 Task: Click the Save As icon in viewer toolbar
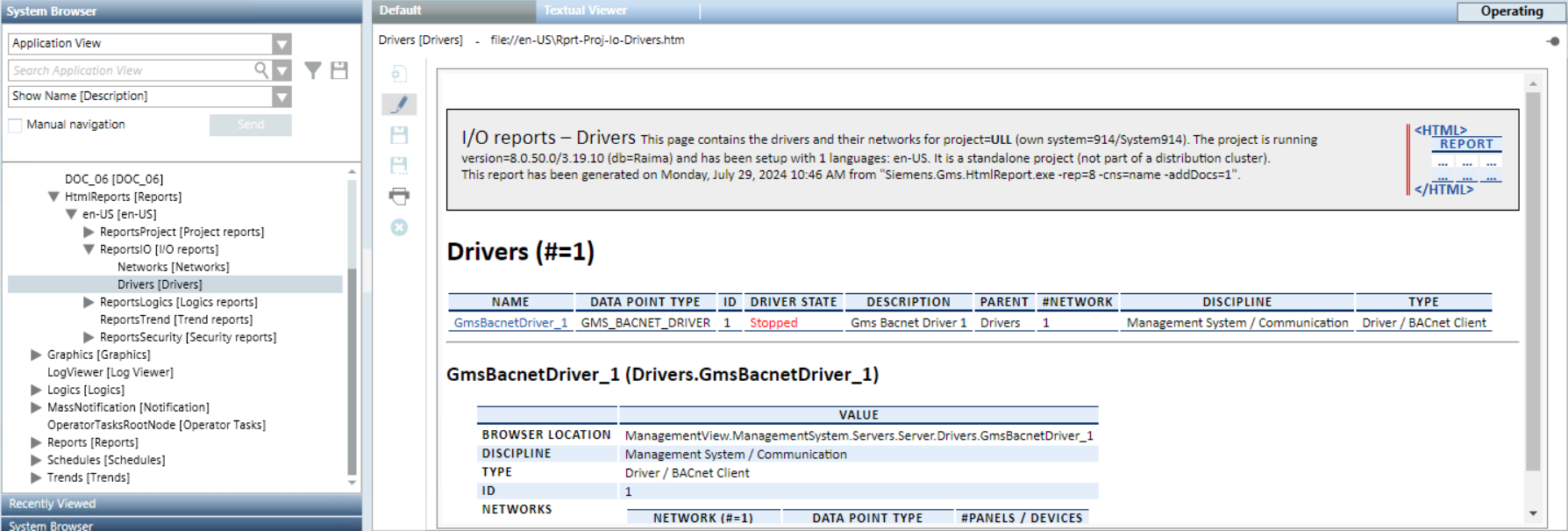click(x=399, y=165)
